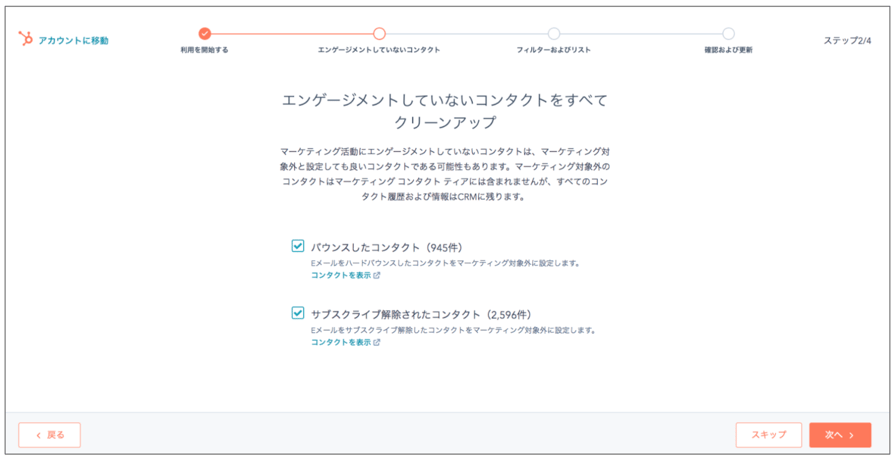This screenshot has height=463, width=895.
Task: Click external link icon under バウンスしたコンタクト
Action: 377,275
